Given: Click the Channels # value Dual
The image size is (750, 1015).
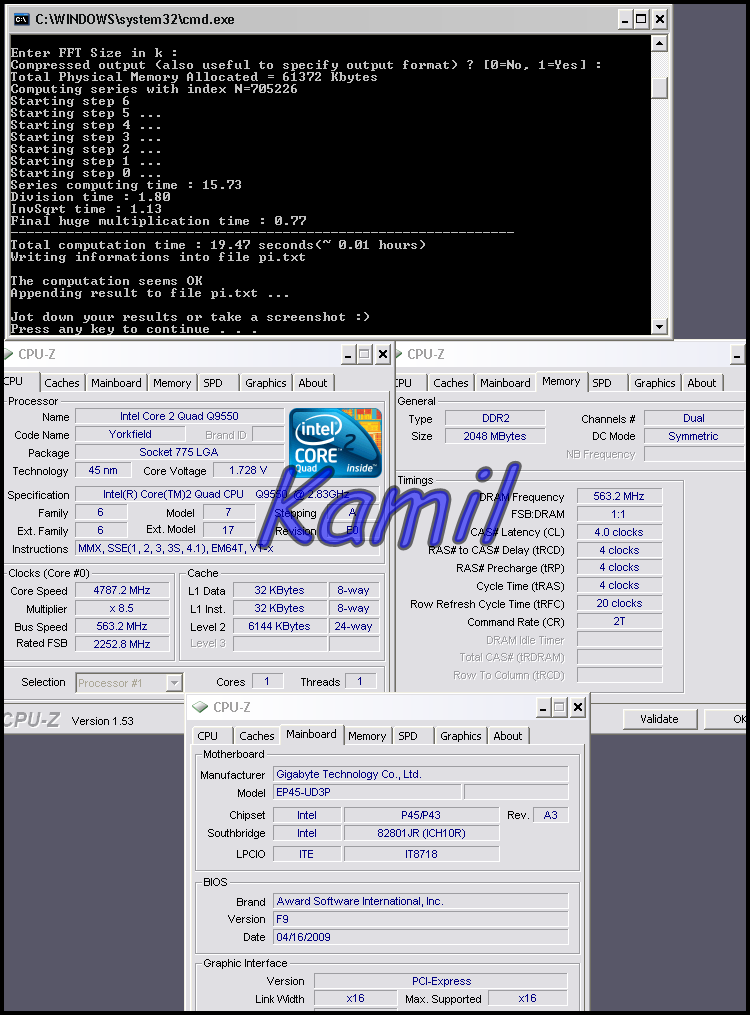Looking at the screenshot, I should click(694, 418).
